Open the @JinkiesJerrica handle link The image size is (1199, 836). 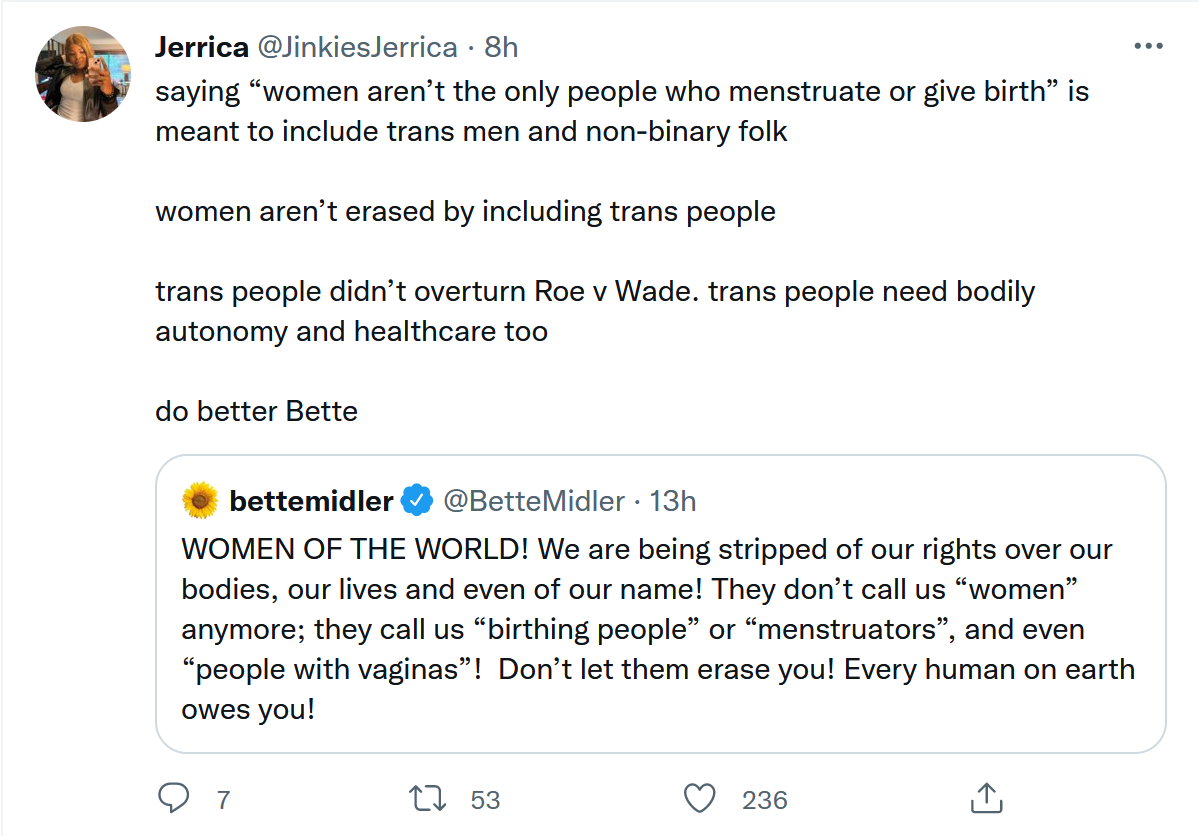pos(359,47)
